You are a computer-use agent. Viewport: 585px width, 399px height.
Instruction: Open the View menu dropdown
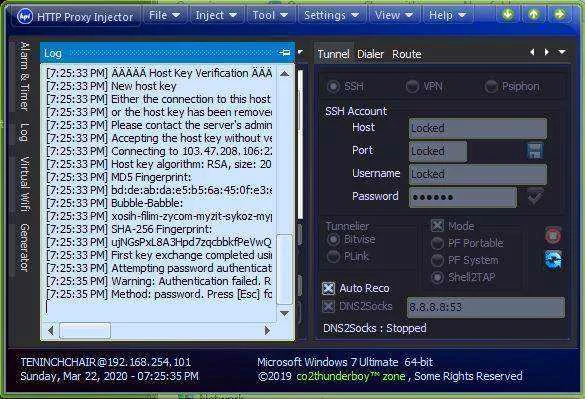pos(394,15)
